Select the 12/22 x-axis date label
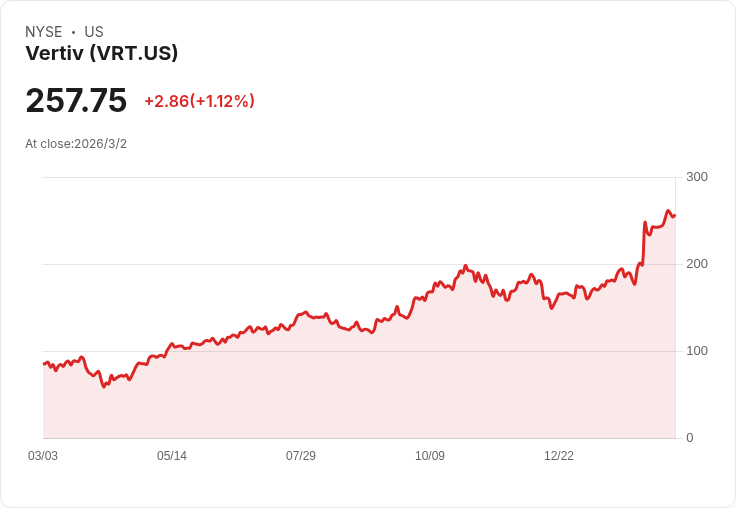Viewport: 736px width, 508px height. point(559,456)
